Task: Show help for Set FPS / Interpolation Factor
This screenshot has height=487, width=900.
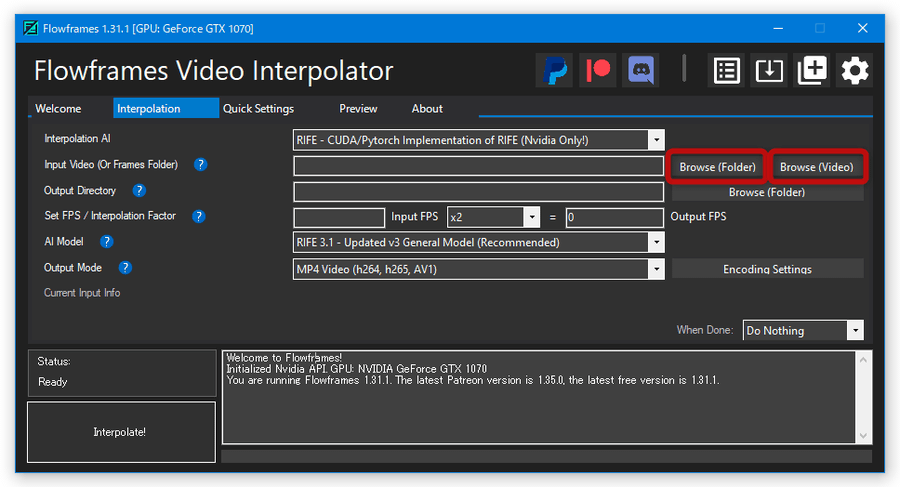Action: pyautogui.click(x=198, y=216)
